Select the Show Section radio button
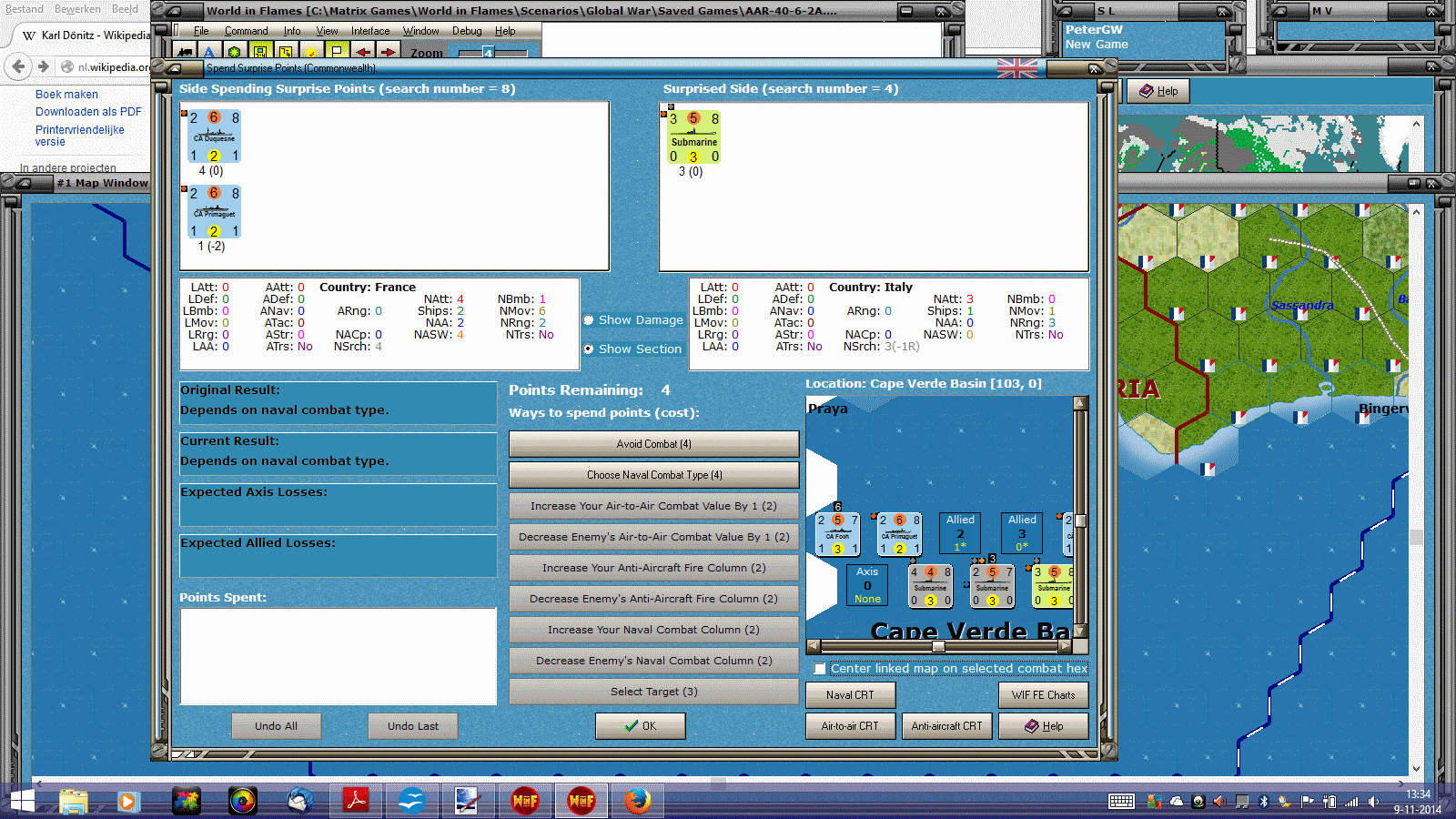The image size is (1456, 819). [589, 349]
